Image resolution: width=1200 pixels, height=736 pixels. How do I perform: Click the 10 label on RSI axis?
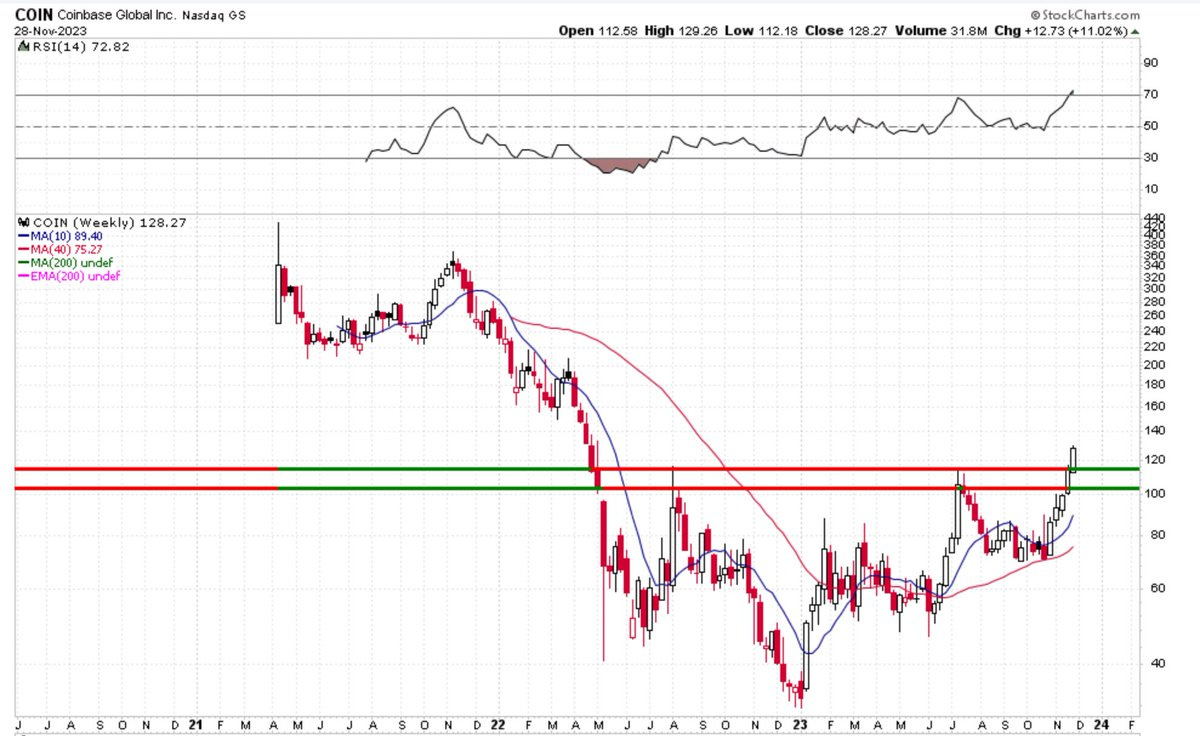point(1151,189)
